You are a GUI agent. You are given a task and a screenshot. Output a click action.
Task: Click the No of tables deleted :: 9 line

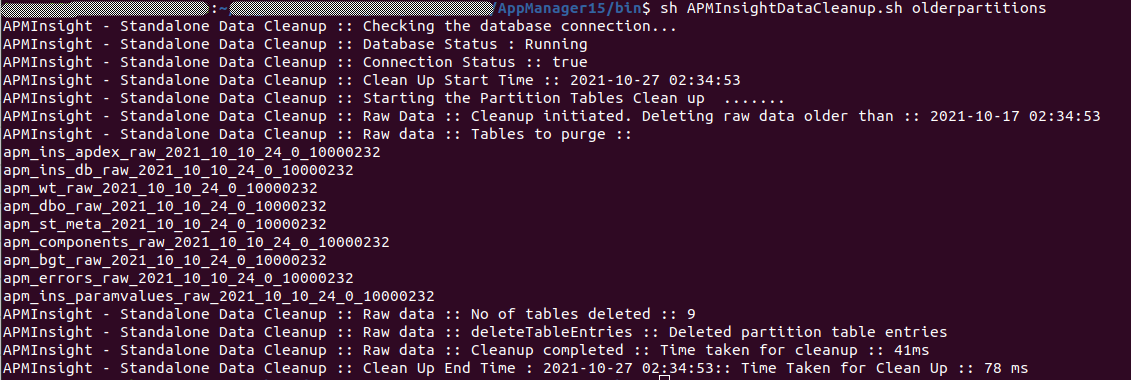click(x=349, y=314)
